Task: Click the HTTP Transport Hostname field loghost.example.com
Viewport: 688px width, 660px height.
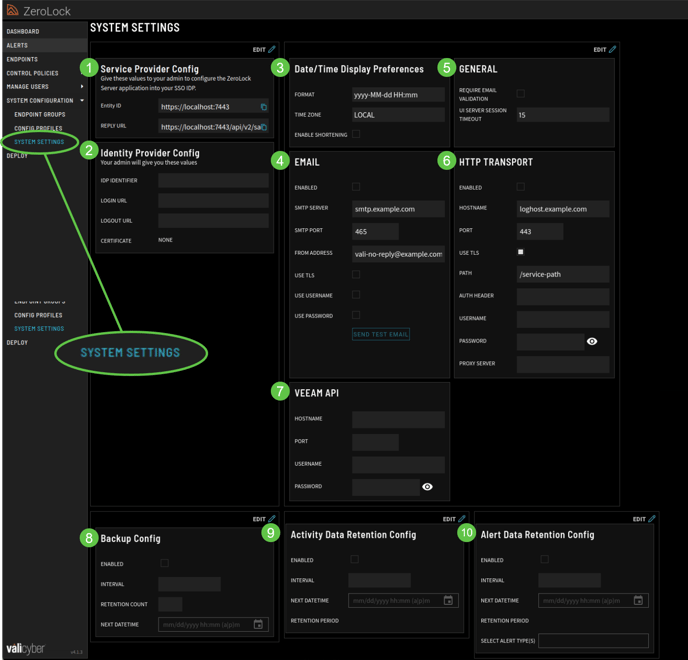Action: click(x=563, y=209)
